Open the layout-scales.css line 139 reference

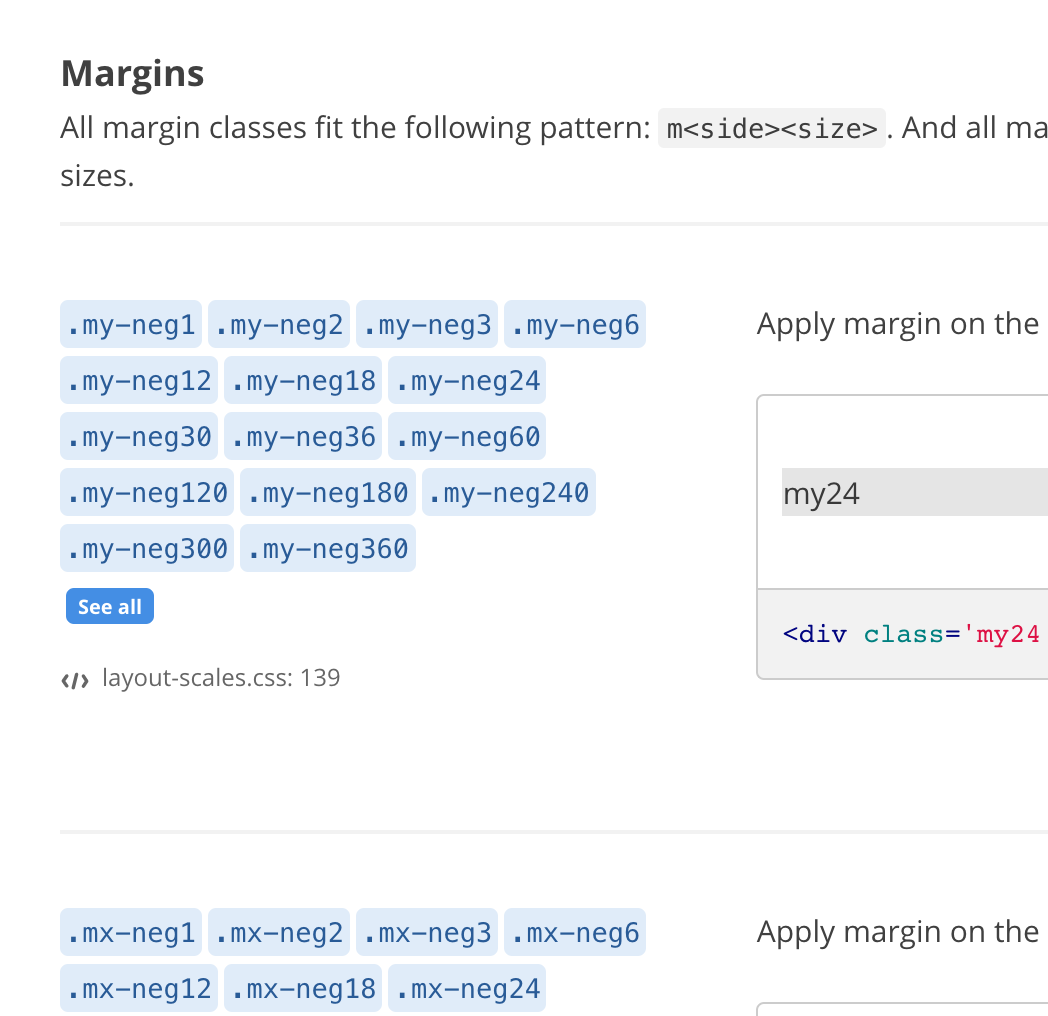(219, 677)
